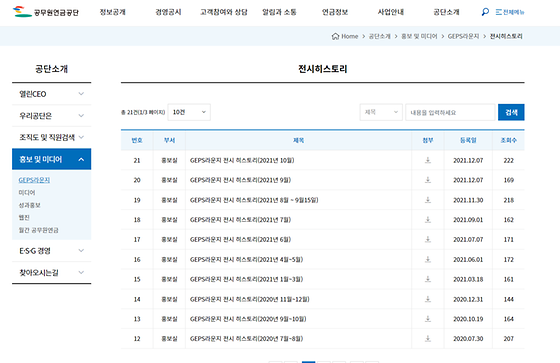The height and width of the screenshot is (363, 560).
Task: Open the 고객참여와 상담 top menu
Action: (224, 12)
